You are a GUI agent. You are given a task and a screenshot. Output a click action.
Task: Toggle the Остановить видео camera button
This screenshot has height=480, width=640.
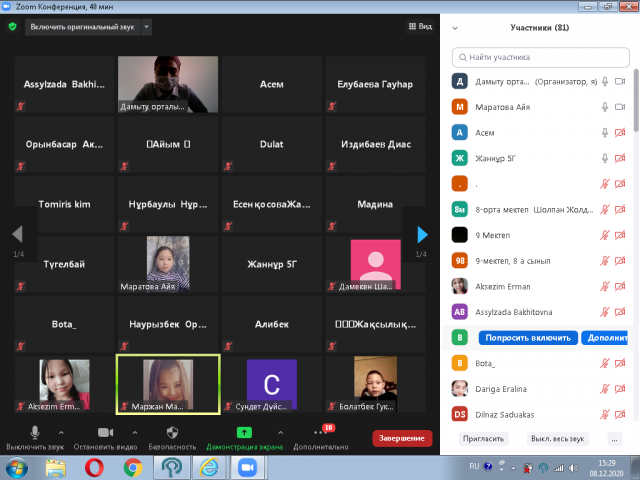pyautogui.click(x=105, y=437)
